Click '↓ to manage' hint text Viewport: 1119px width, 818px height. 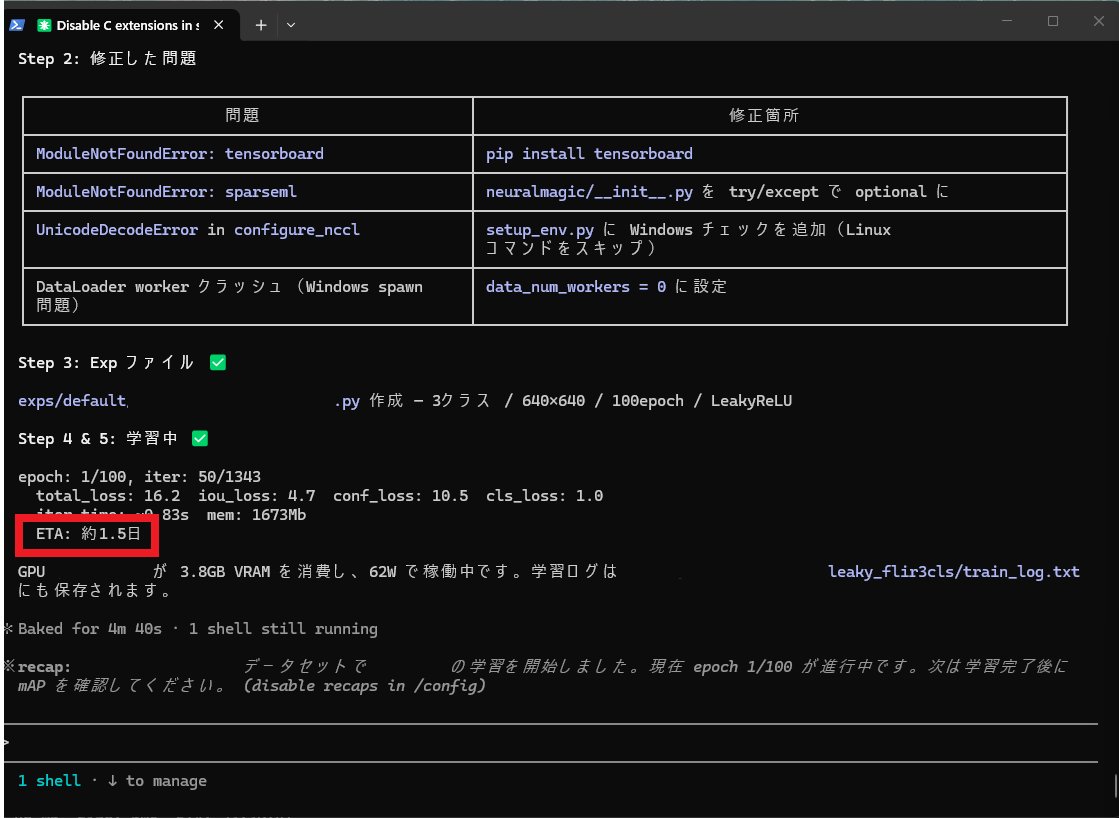pyautogui.click(x=157, y=781)
